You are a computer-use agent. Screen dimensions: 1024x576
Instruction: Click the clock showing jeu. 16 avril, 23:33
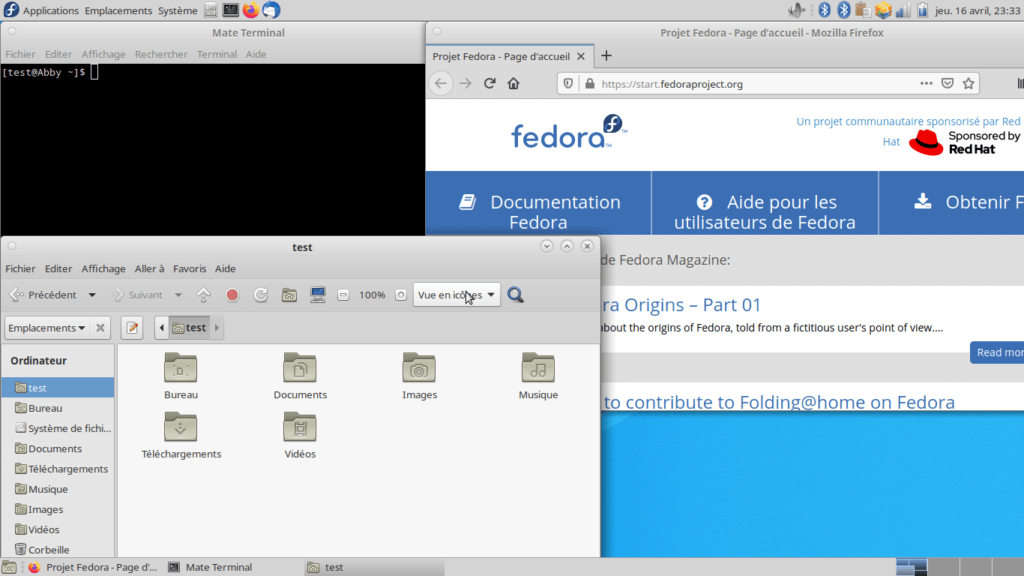coord(978,10)
